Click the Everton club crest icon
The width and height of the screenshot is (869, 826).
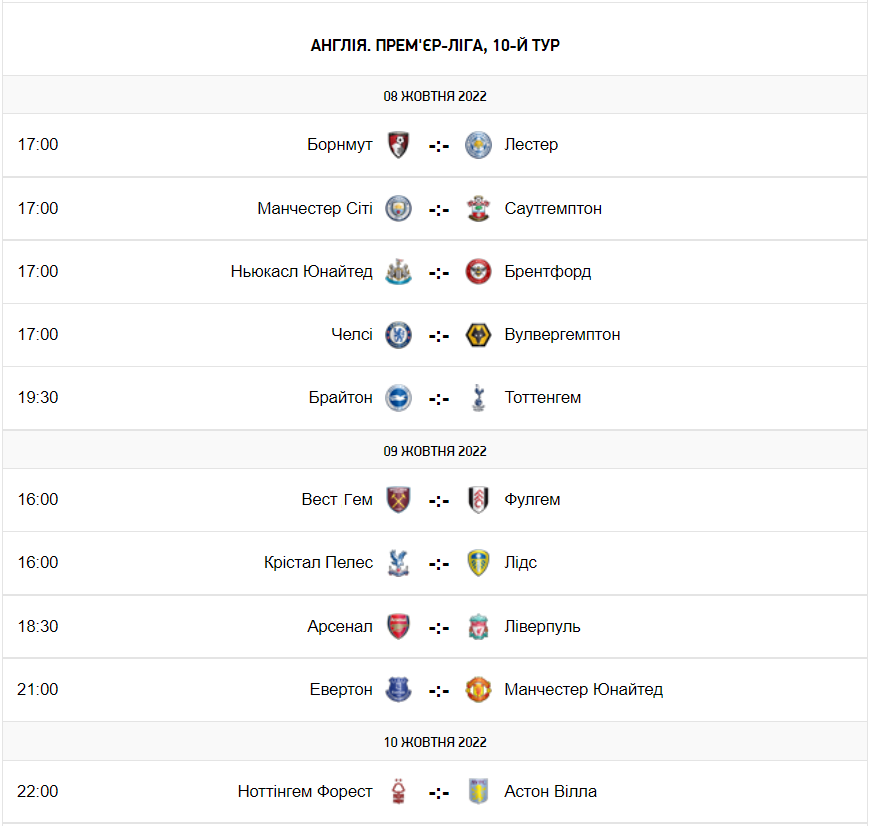399,690
